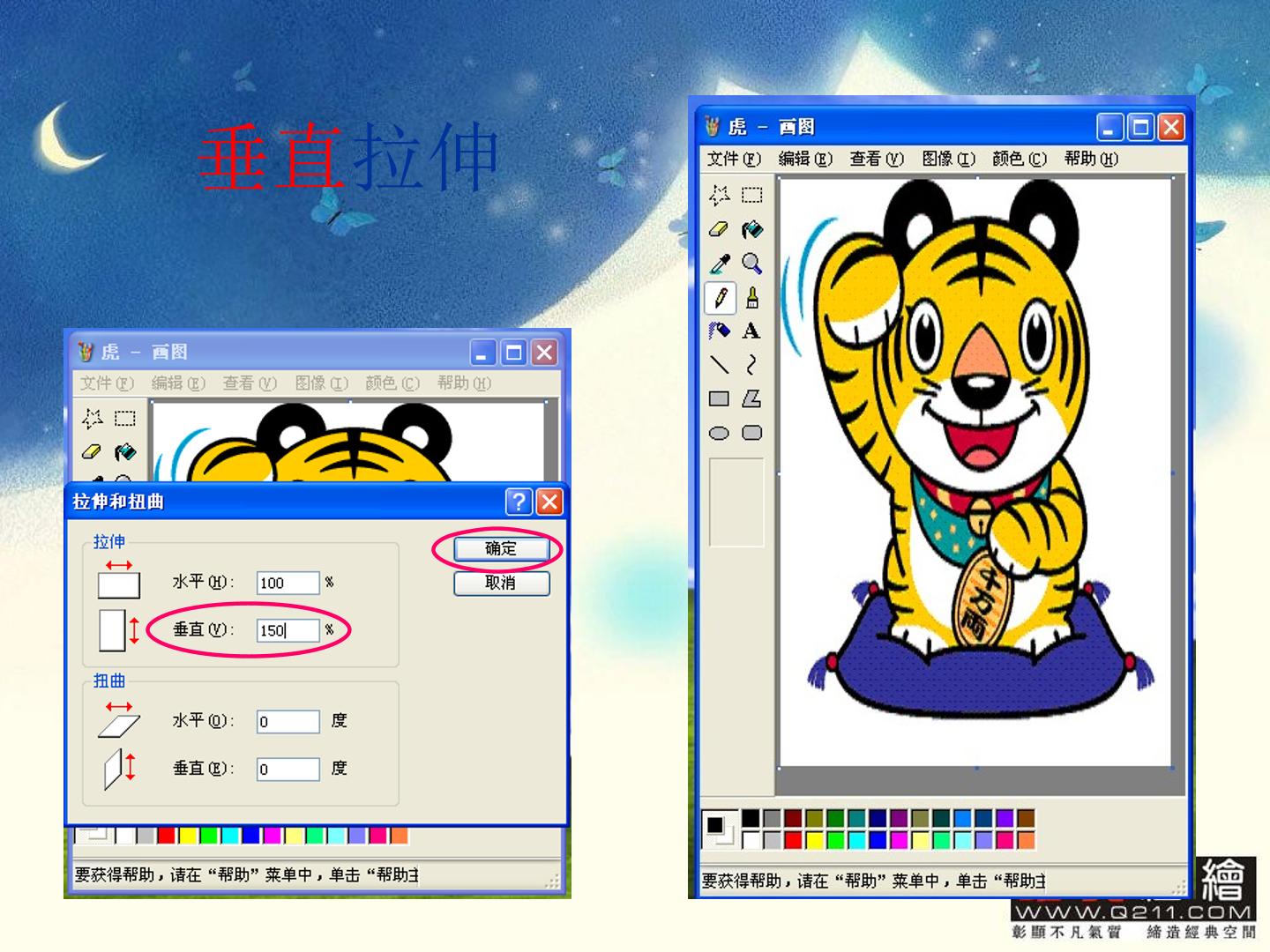Pick black swatch in right Paint palette
The image size is (1270, 952).
[x=751, y=818]
